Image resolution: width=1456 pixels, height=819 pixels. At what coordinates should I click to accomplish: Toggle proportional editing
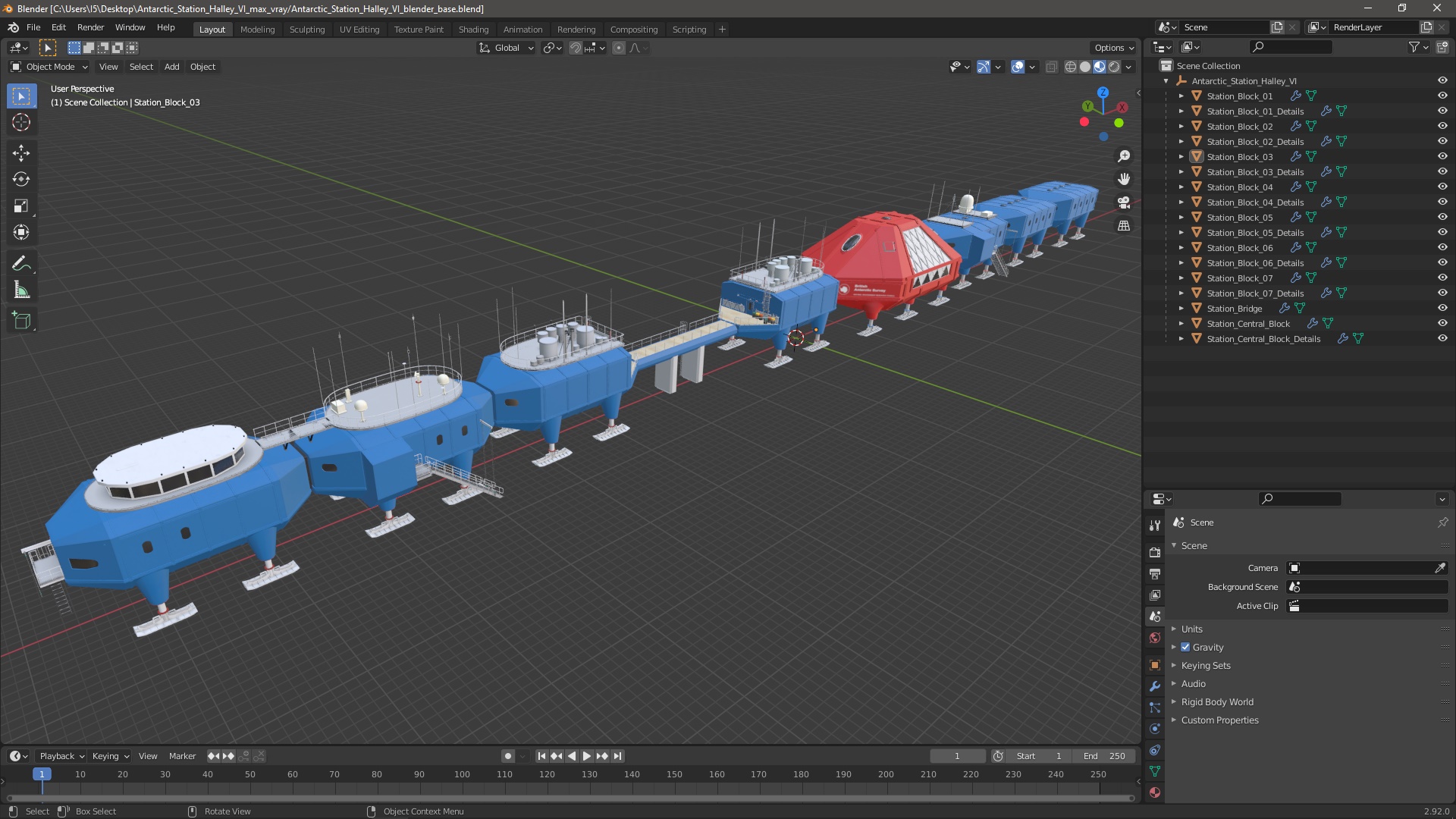click(619, 48)
